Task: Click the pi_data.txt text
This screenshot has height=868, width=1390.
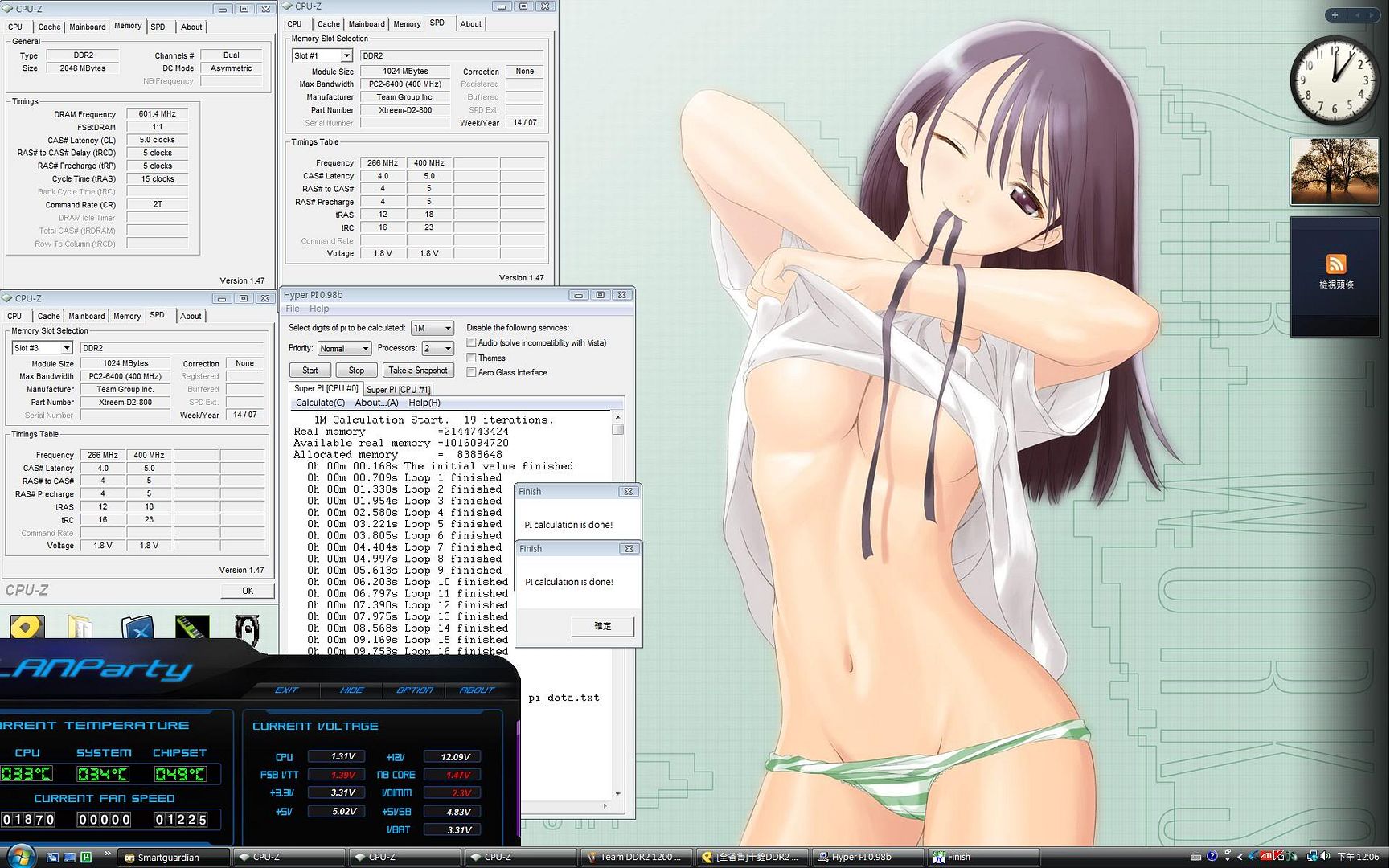Action: [x=564, y=698]
